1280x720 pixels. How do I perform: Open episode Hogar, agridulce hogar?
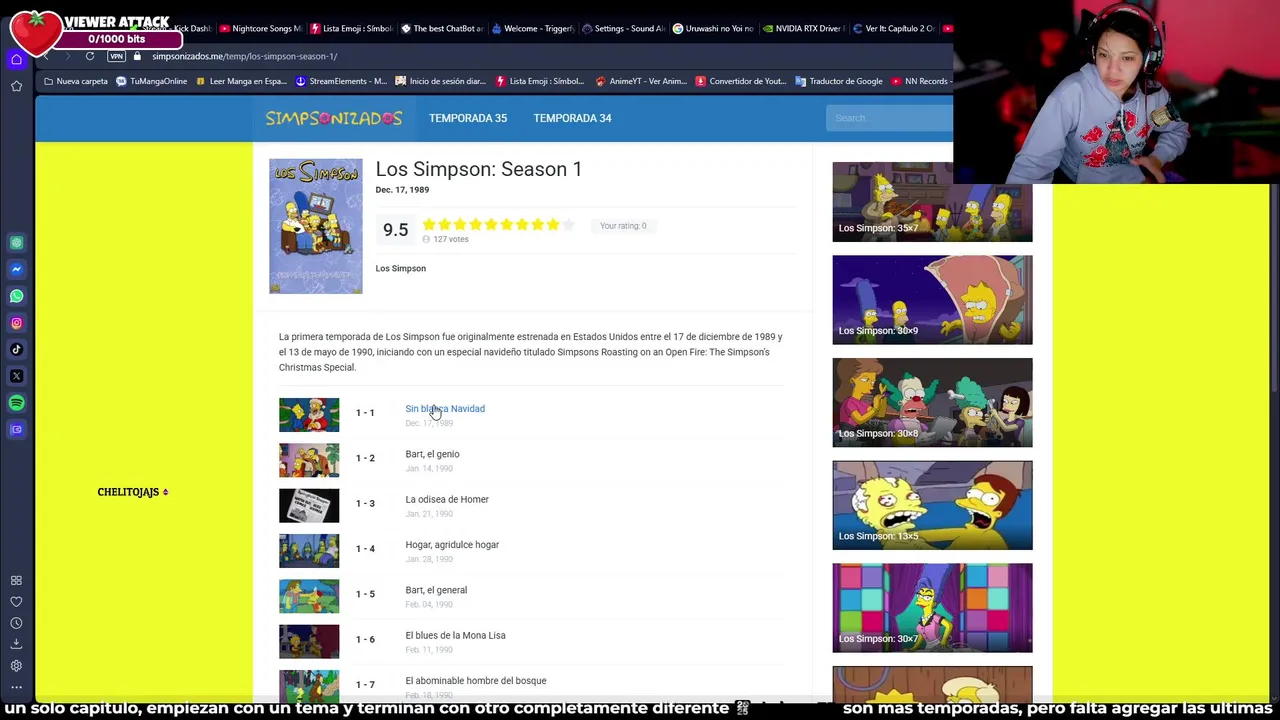click(452, 545)
